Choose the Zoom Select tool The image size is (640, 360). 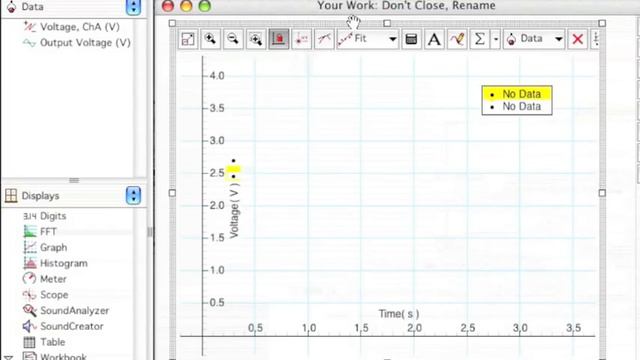click(x=256, y=39)
